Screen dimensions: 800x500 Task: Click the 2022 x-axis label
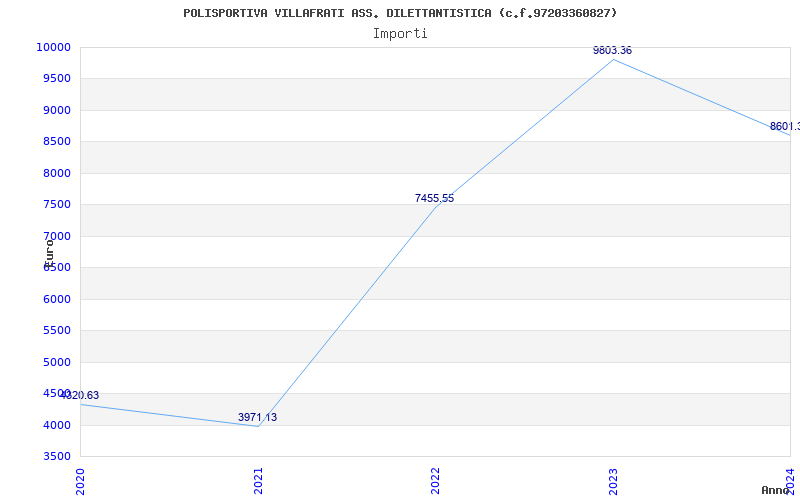[435, 481]
